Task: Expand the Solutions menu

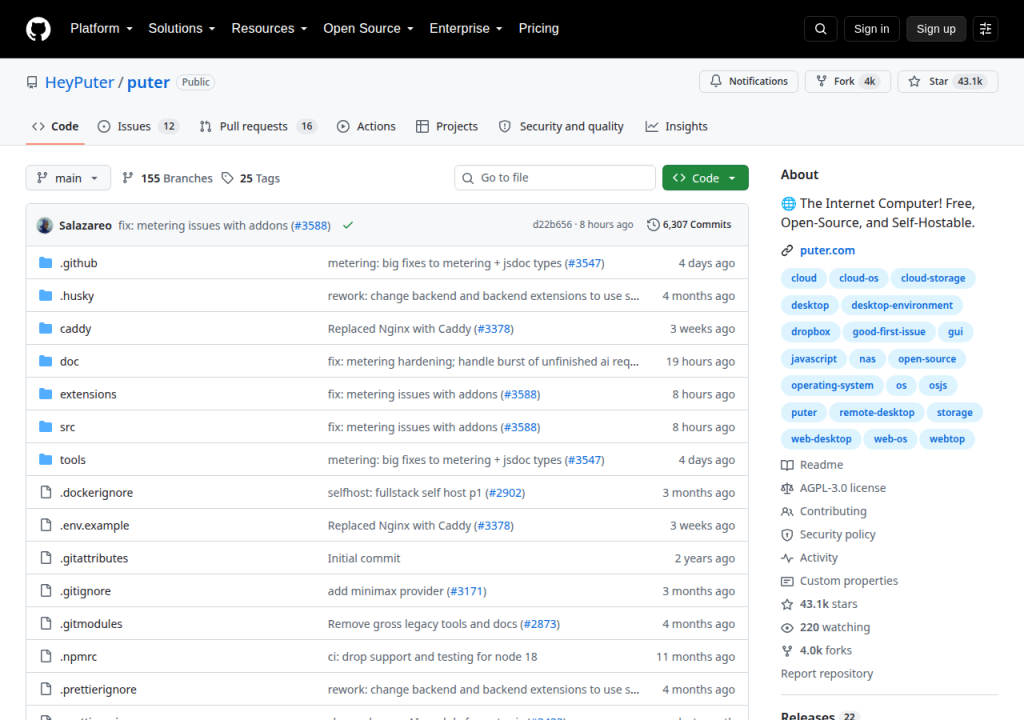Action: click(x=182, y=29)
